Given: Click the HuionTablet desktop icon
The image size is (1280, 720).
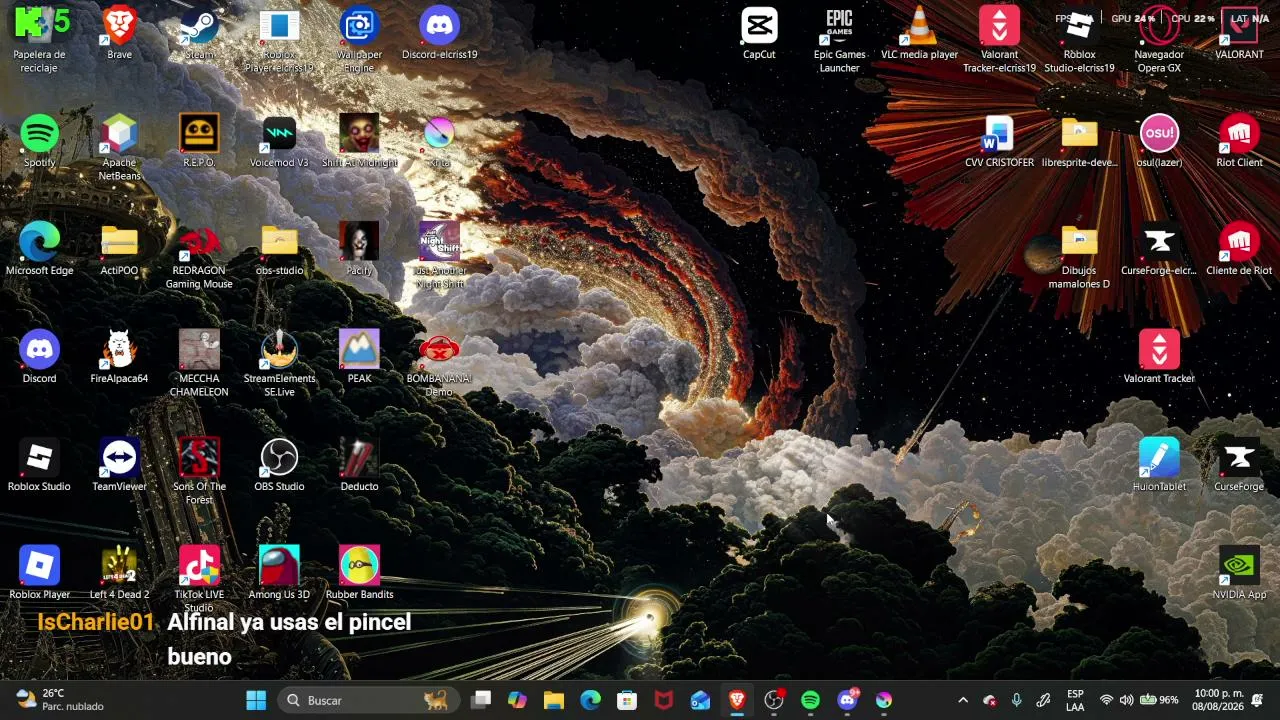Looking at the screenshot, I should tap(1159, 465).
